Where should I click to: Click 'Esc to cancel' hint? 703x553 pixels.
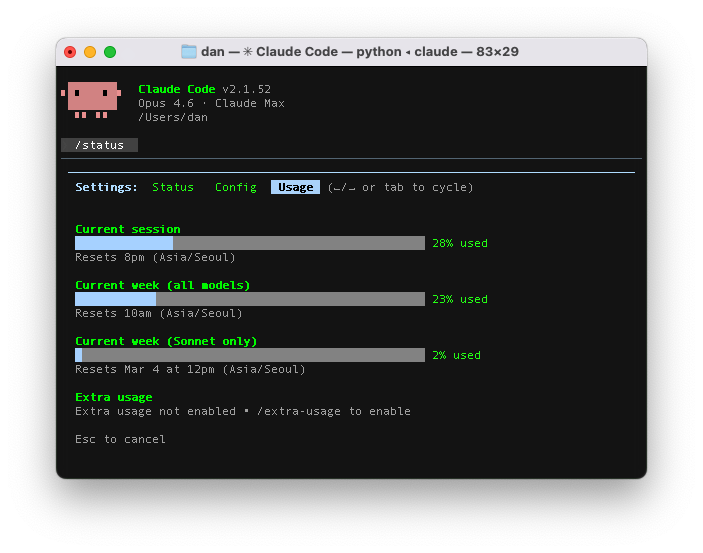click(x=120, y=439)
